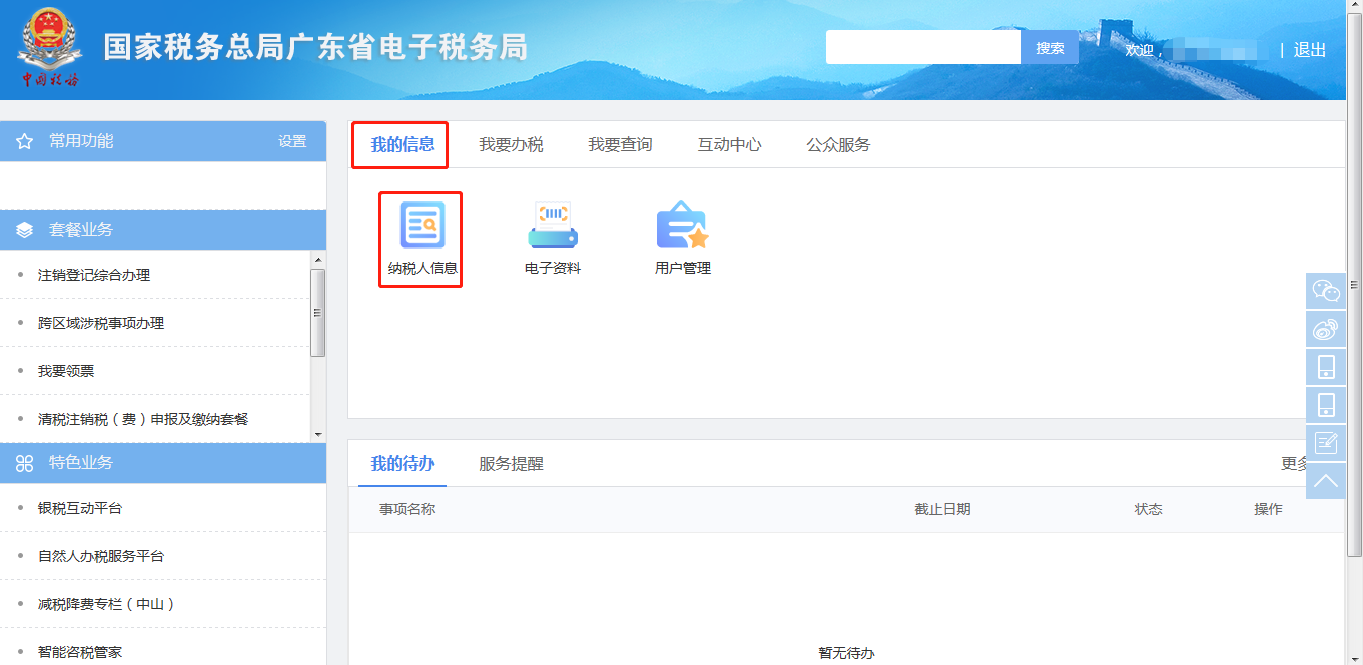Open the 纳税人信息 icon

(422, 226)
